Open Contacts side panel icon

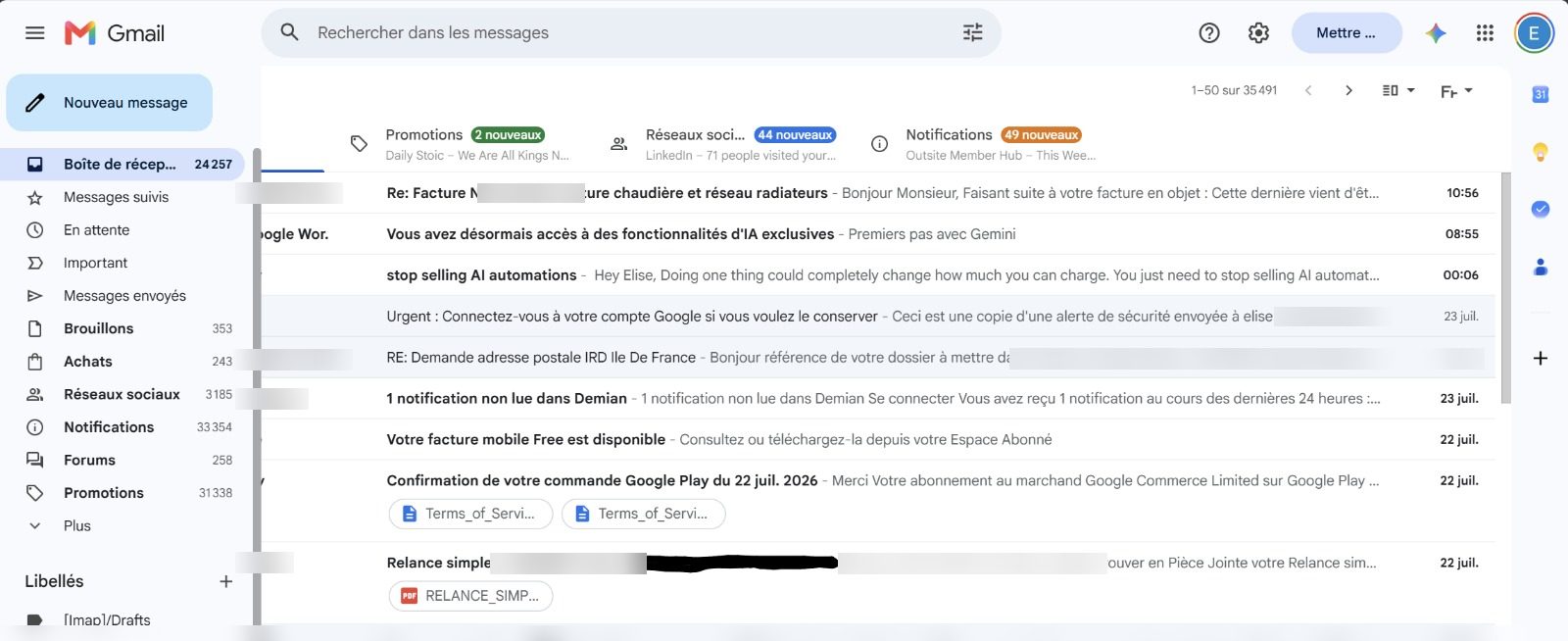[x=1541, y=267]
